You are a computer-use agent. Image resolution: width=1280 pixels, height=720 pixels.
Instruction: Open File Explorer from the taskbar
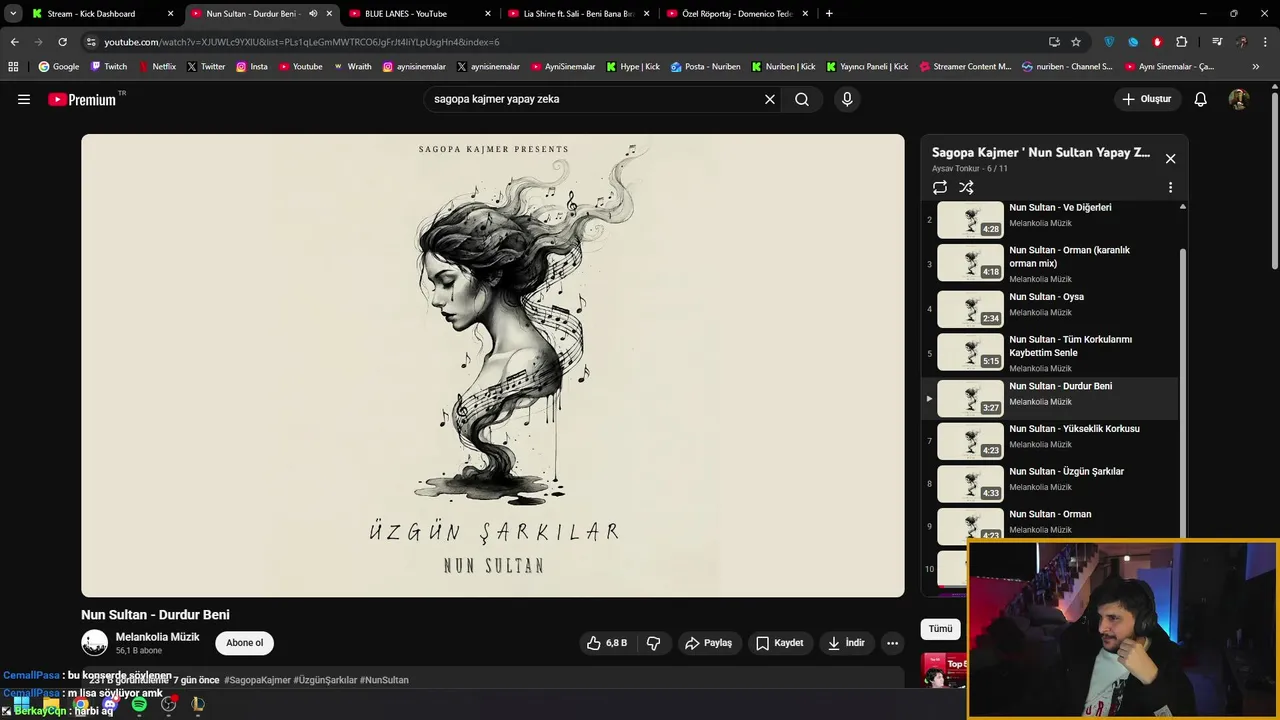click(x=51, y=704)
